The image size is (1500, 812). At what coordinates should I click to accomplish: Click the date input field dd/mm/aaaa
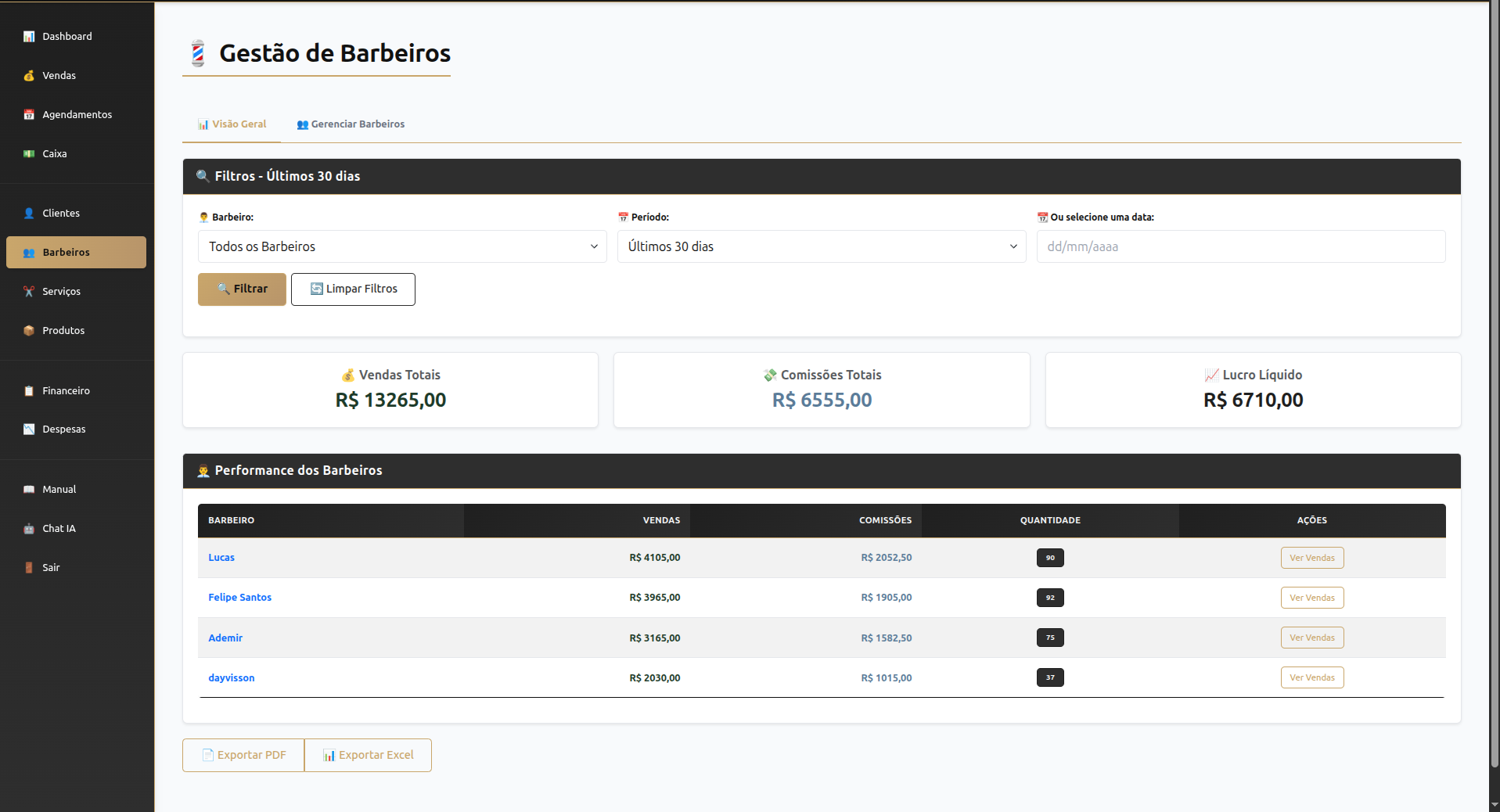coord(1240,246)
